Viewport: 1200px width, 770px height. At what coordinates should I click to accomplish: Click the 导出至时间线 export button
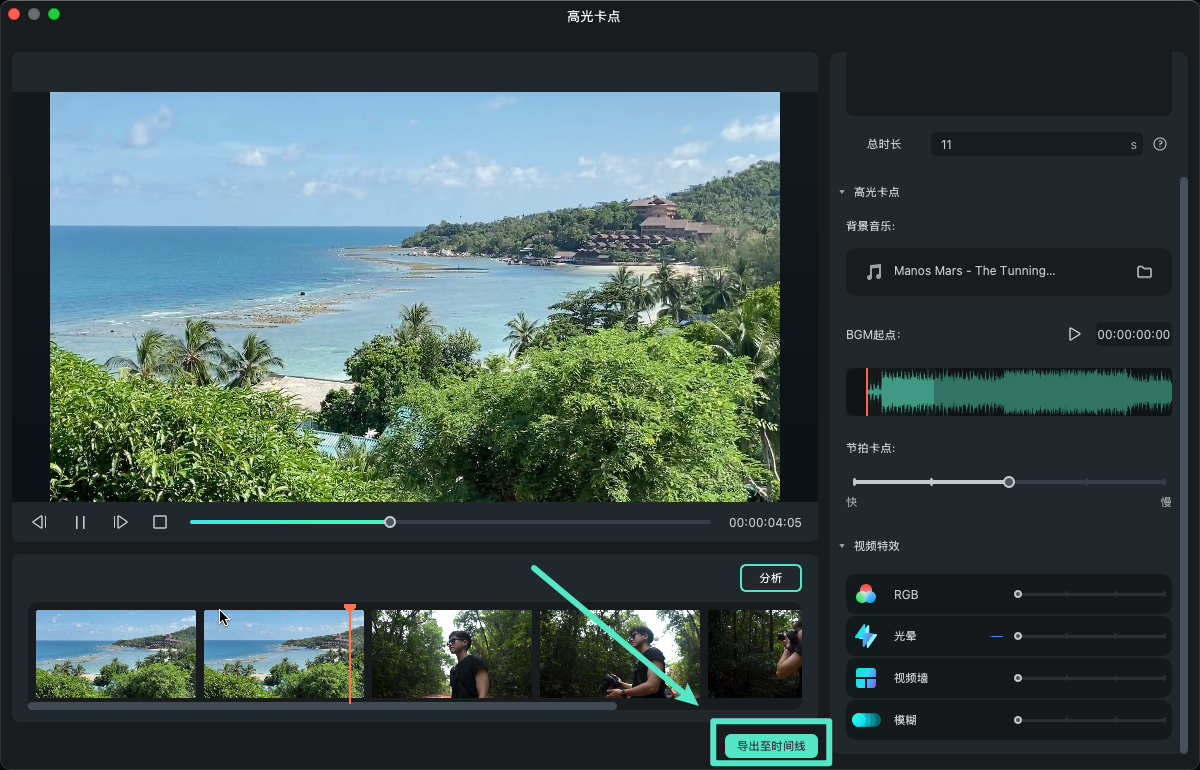click(x=771, y=746)
